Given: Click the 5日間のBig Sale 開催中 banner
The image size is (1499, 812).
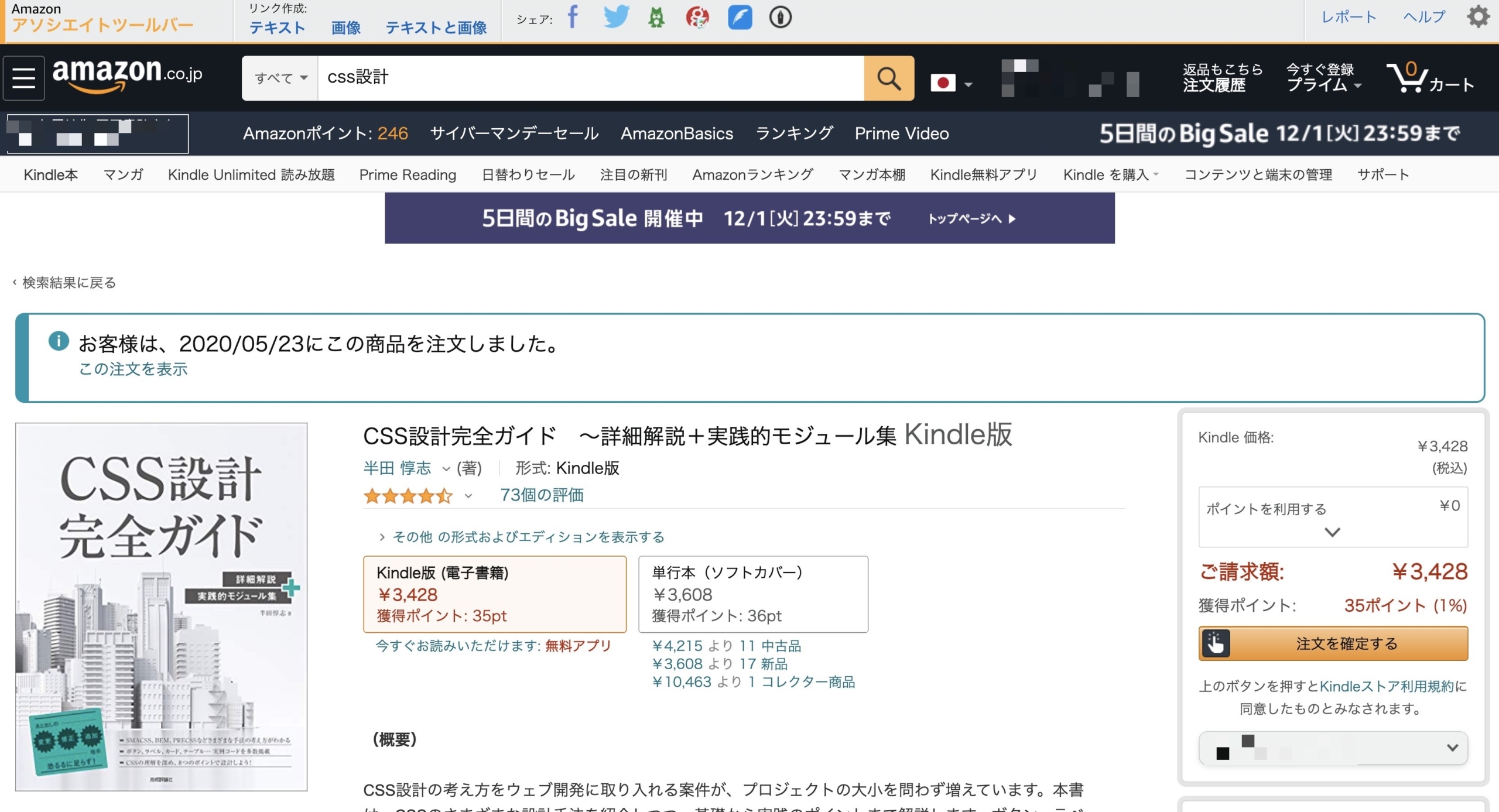Looking at the screenshot, I should [x=749, y=218].
